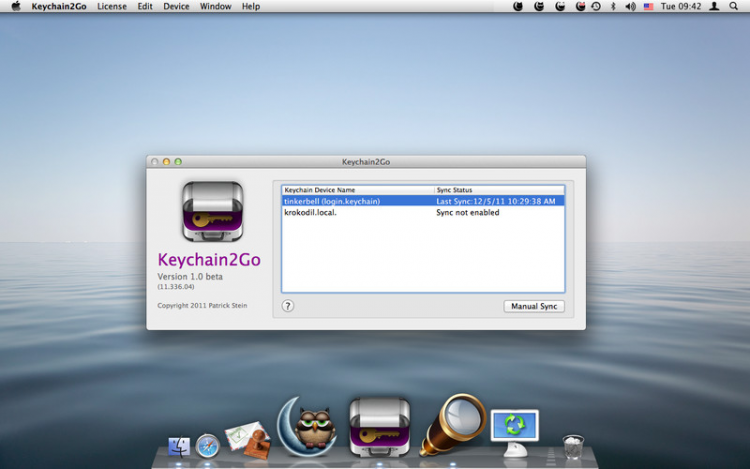The width and height of the screenshot is (750, 469).
Task: Click the Keychain2Go chest logo in window
Action: tap(212, 211)
